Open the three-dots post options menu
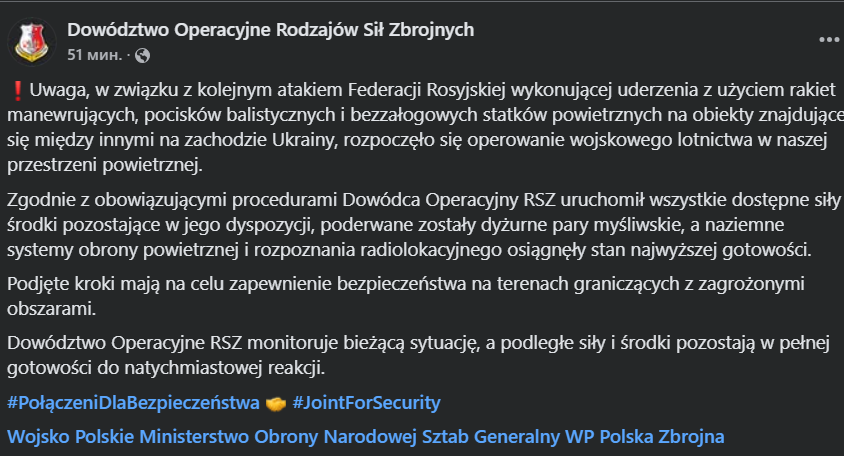844x456 pixels. click(829, 40)
